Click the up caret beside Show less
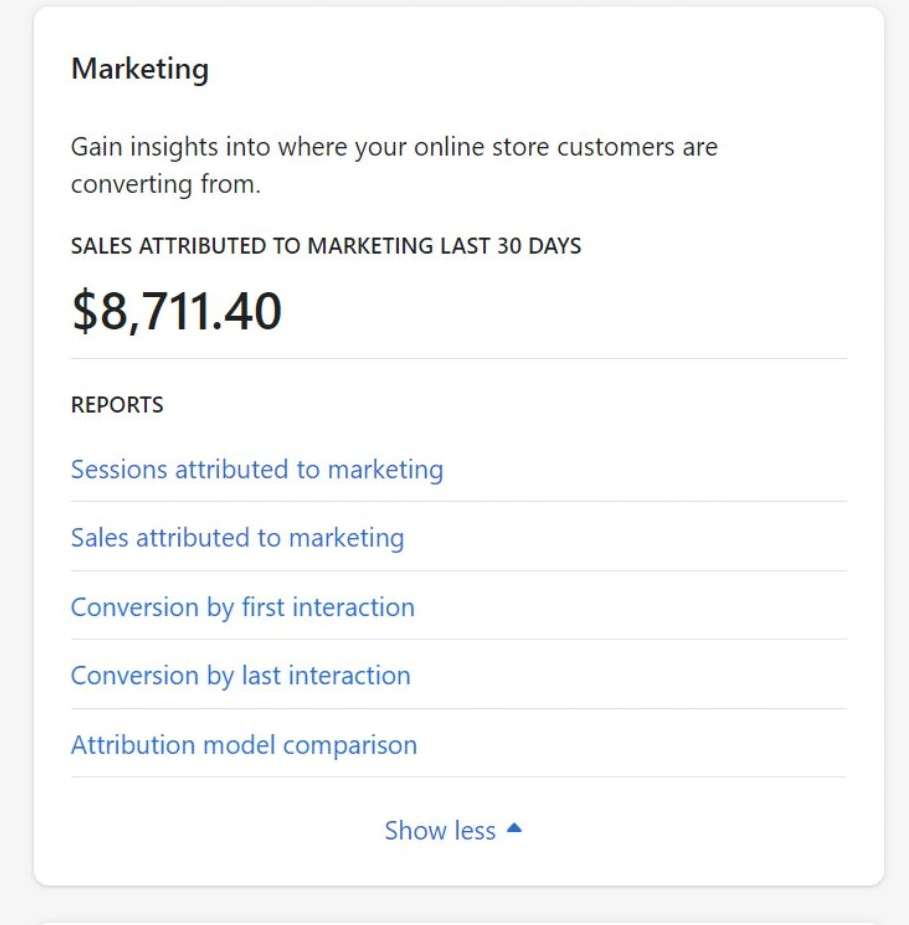This screenshot has height=925, width=909. (x=514, y=828)
